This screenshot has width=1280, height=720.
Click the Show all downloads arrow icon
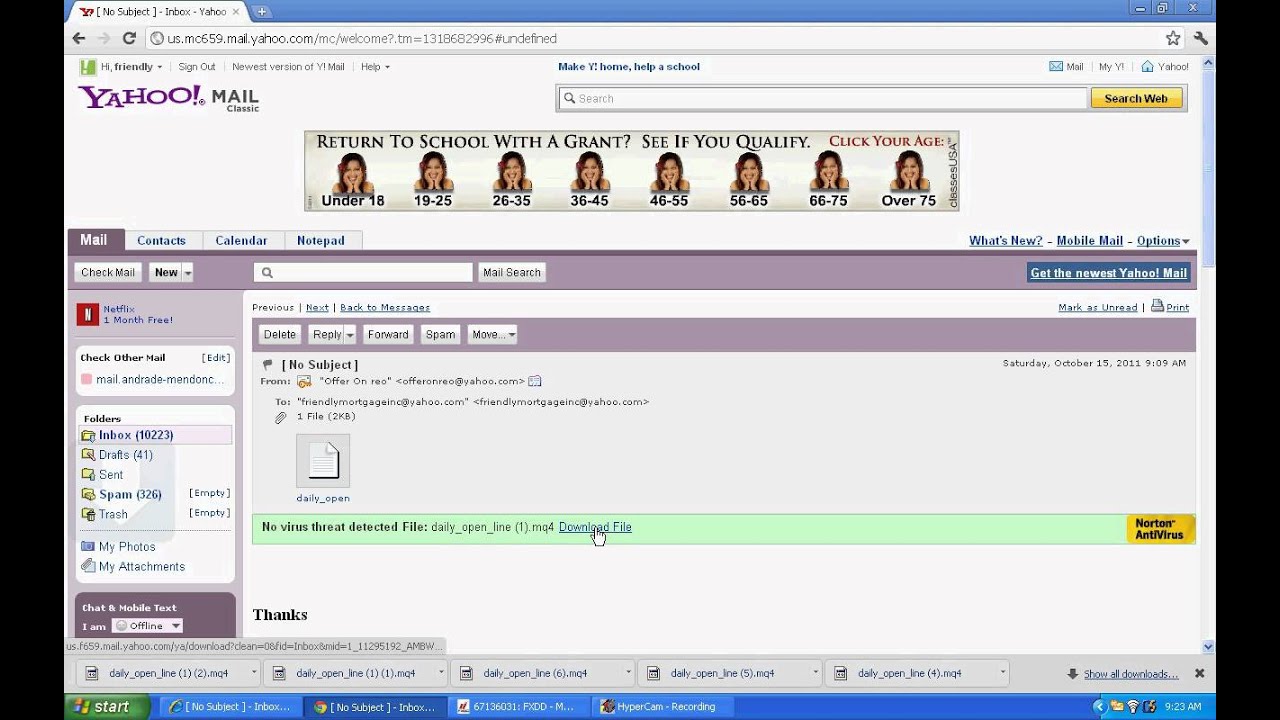(x=1072, y=674)
